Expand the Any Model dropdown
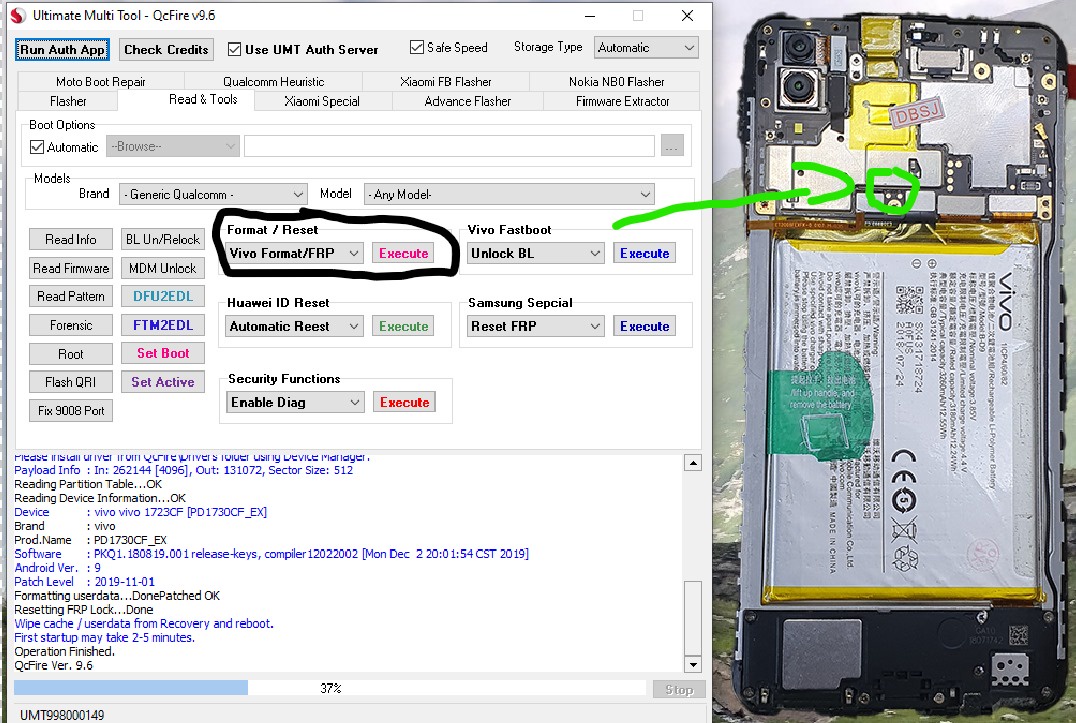 pyautogui.click(x=508, y=194)
